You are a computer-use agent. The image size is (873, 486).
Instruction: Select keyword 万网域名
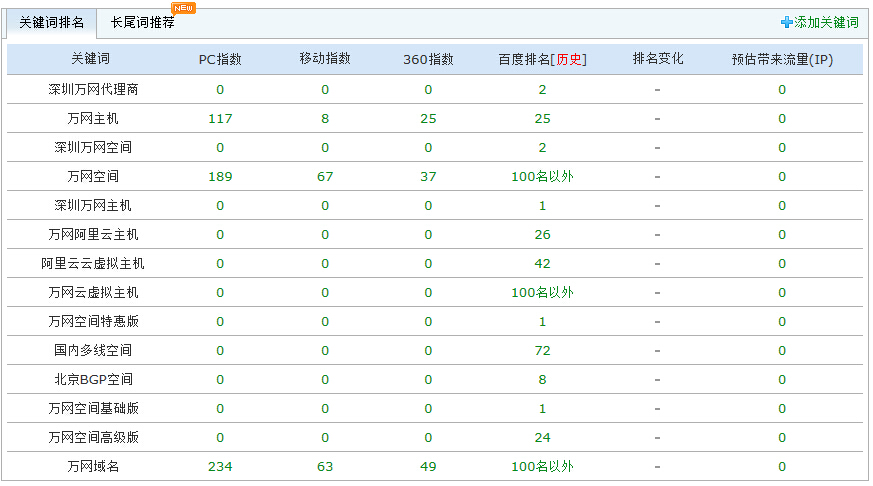[x=93, y=467]
